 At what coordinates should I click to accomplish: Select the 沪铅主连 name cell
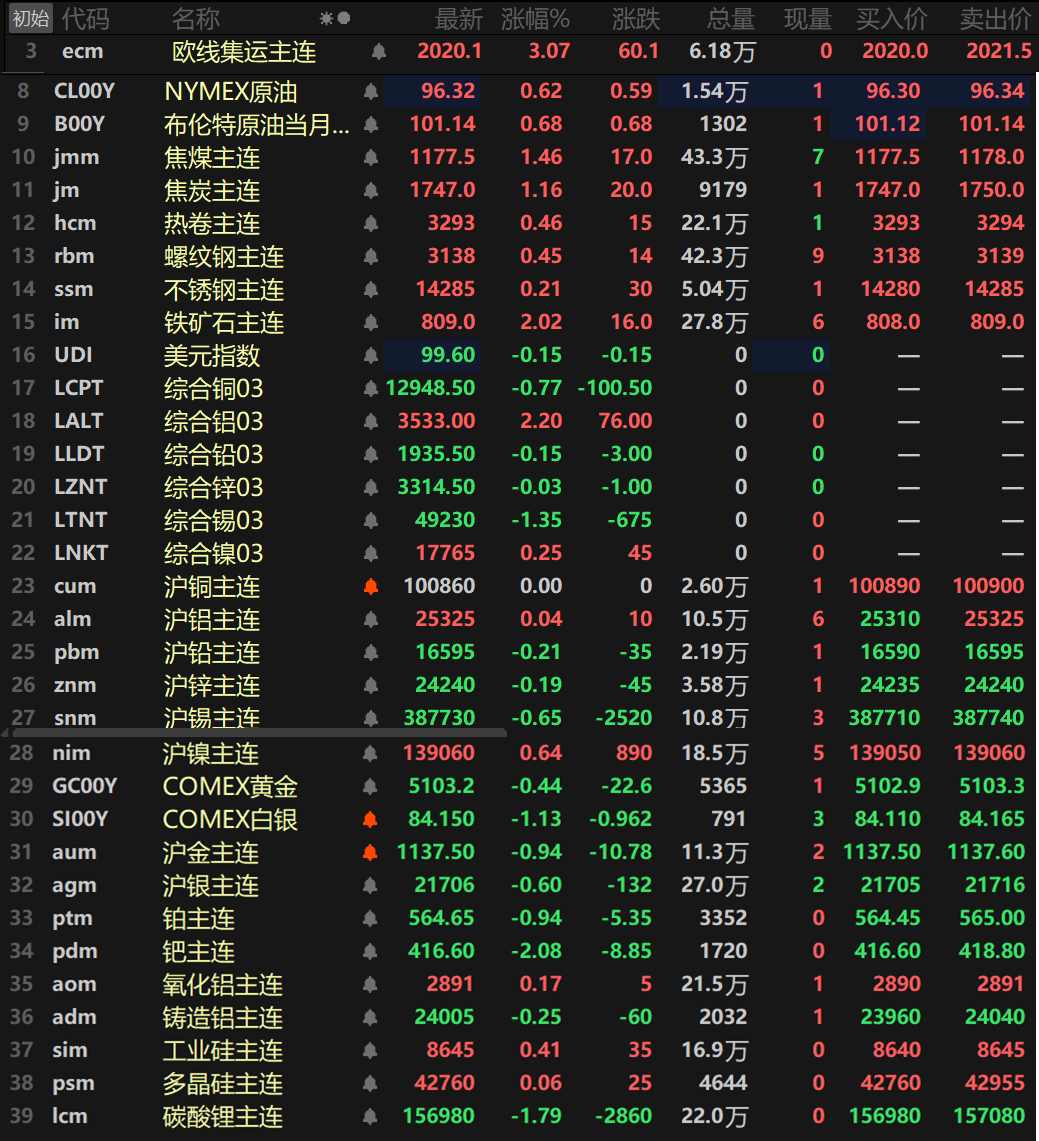point(212,653)
